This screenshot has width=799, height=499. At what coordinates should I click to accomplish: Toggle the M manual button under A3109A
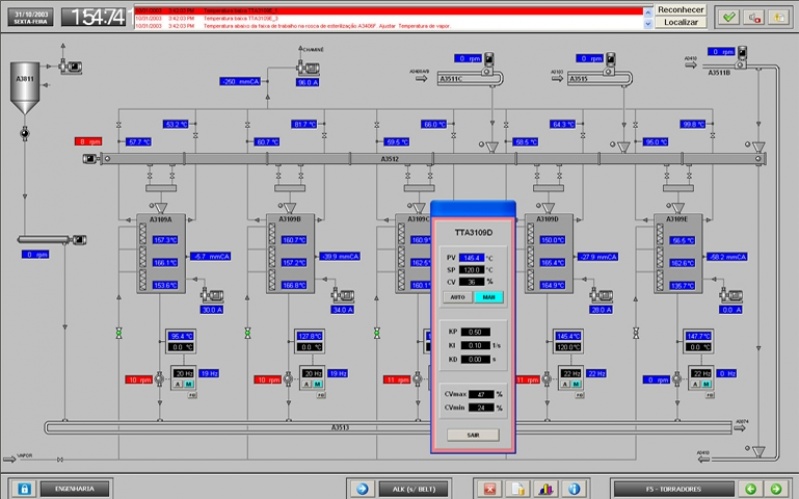pos(189,384)
